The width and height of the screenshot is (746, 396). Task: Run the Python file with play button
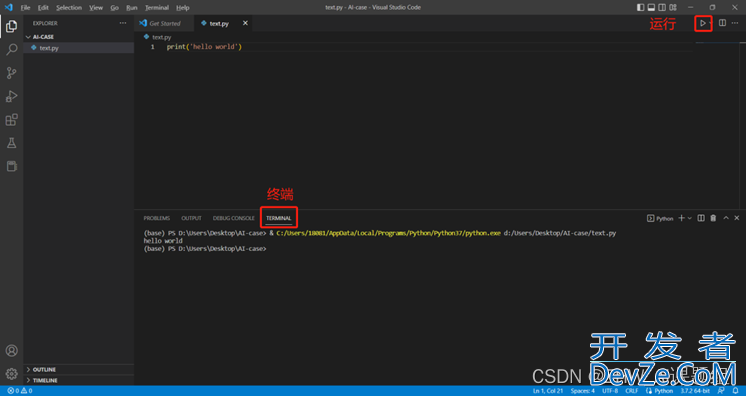click(x=702, y=23)
